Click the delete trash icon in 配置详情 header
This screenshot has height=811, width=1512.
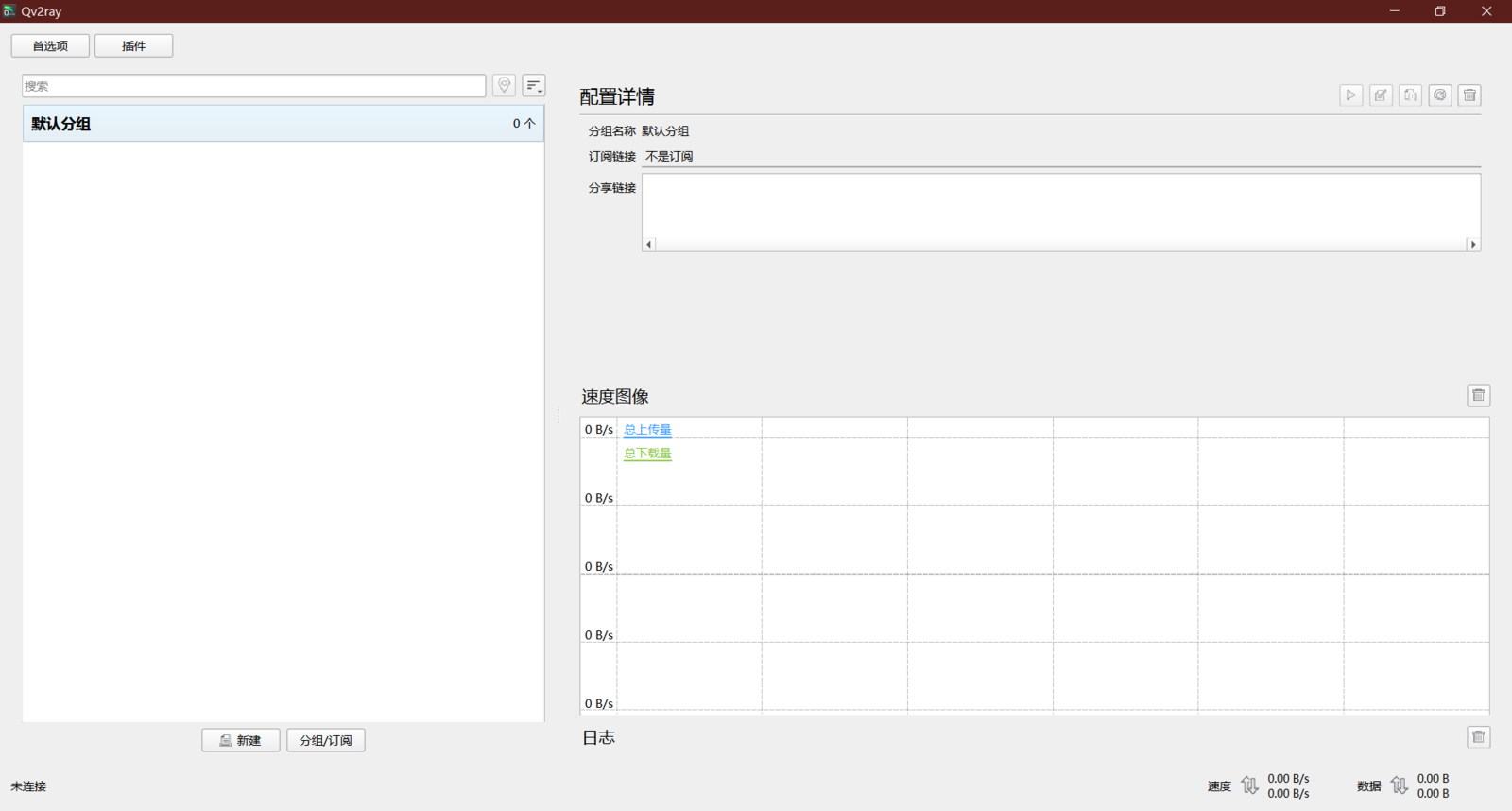tap(1469, 95)
